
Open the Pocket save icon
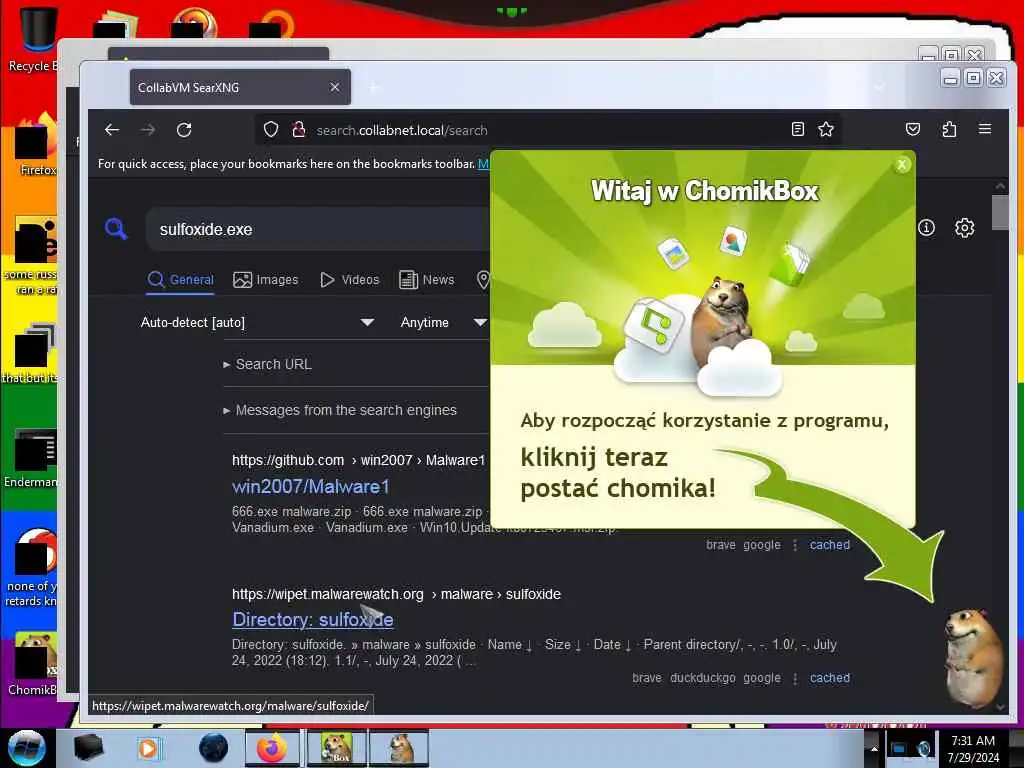tap(913, 129)
